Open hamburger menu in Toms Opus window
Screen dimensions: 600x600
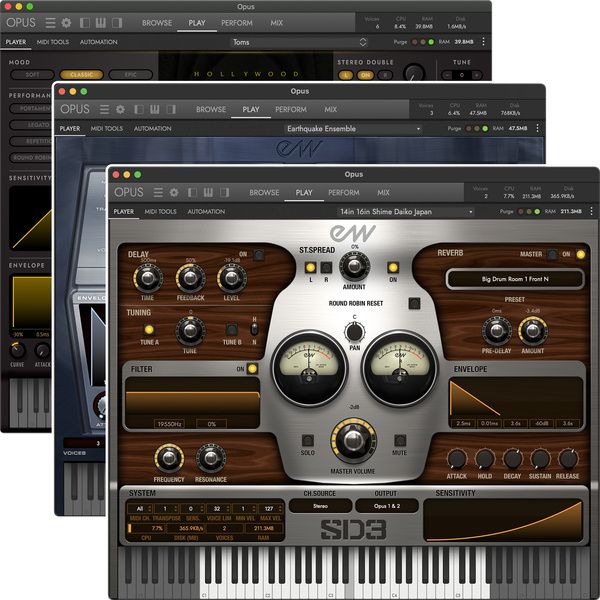pyautogui.click(x=51, y=23)
